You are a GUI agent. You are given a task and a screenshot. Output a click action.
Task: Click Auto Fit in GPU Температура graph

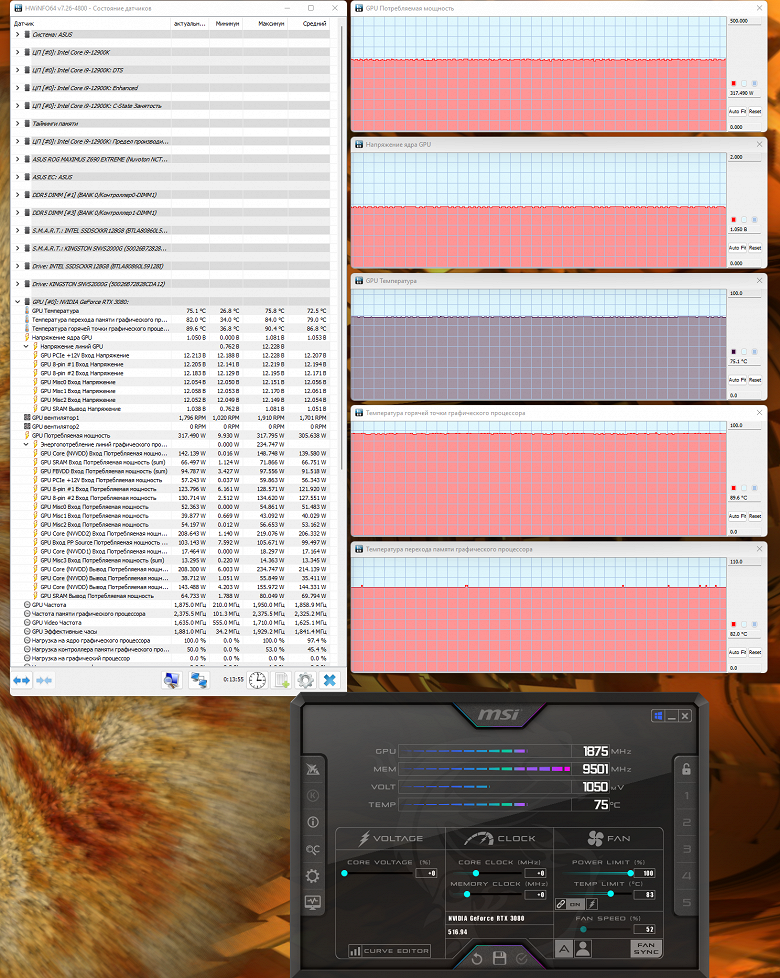point(737,380)
